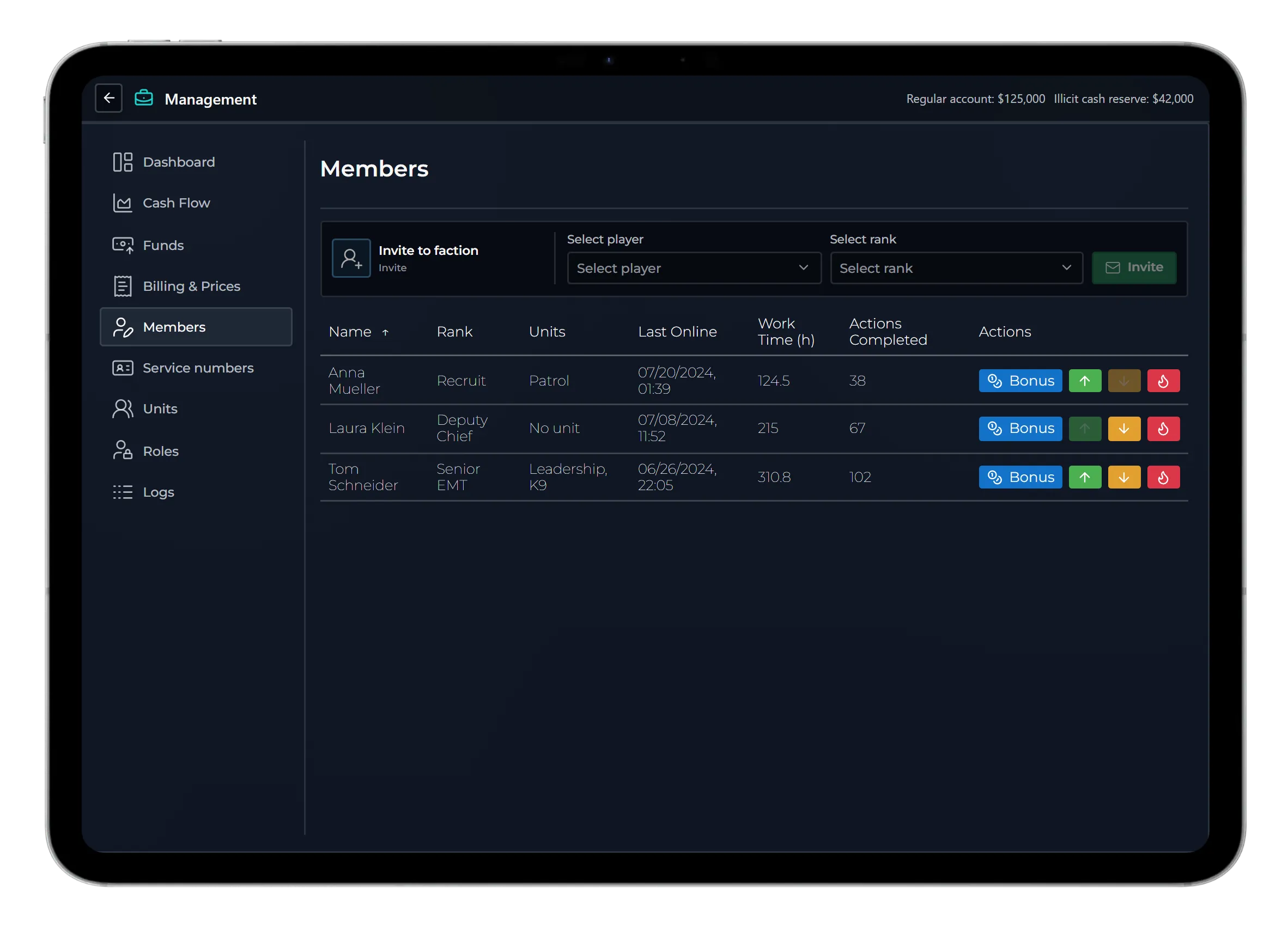
Task: Promote Anna Mueller with up arrow
Action: coord(1085,381)
